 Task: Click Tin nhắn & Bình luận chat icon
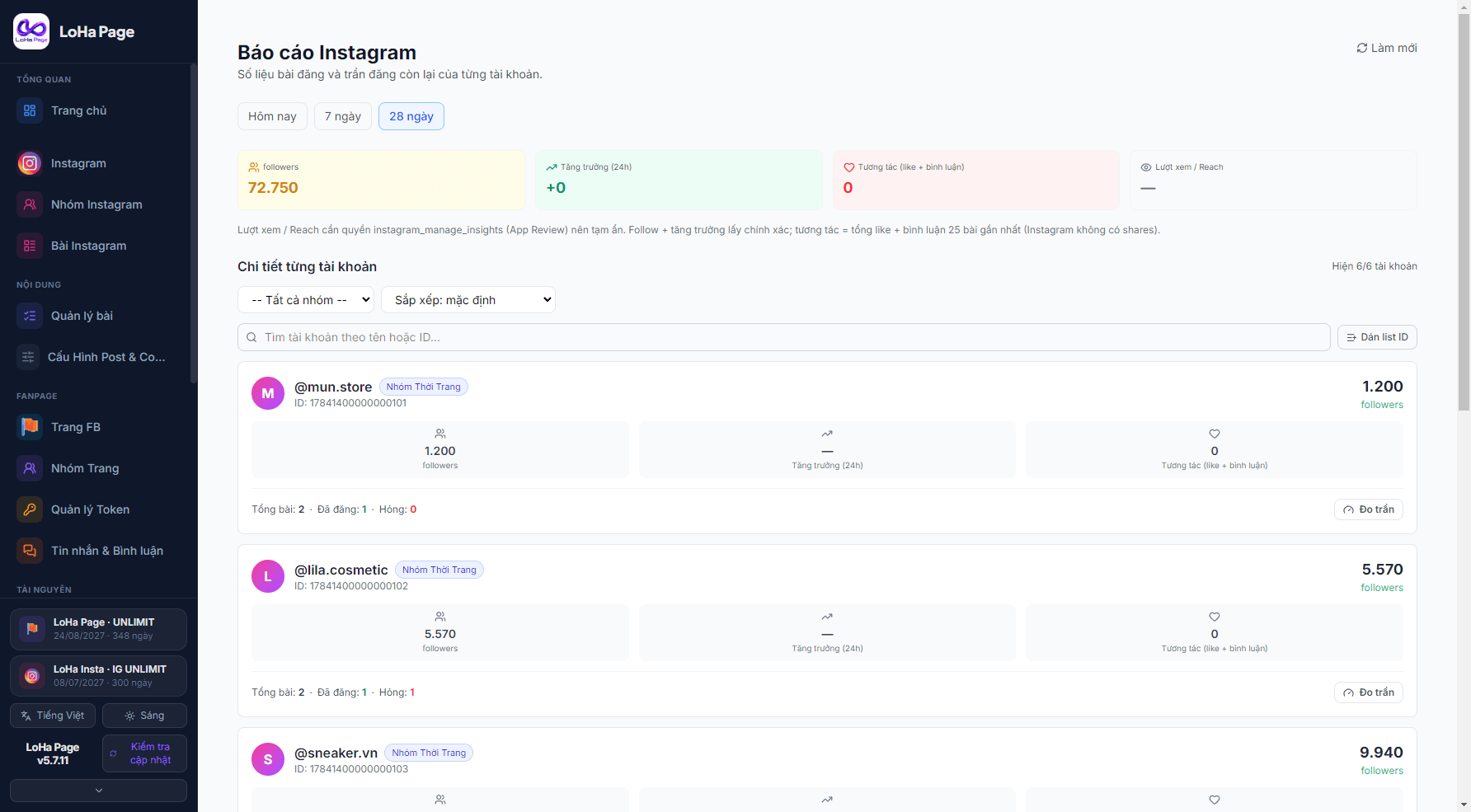[30, 551]
